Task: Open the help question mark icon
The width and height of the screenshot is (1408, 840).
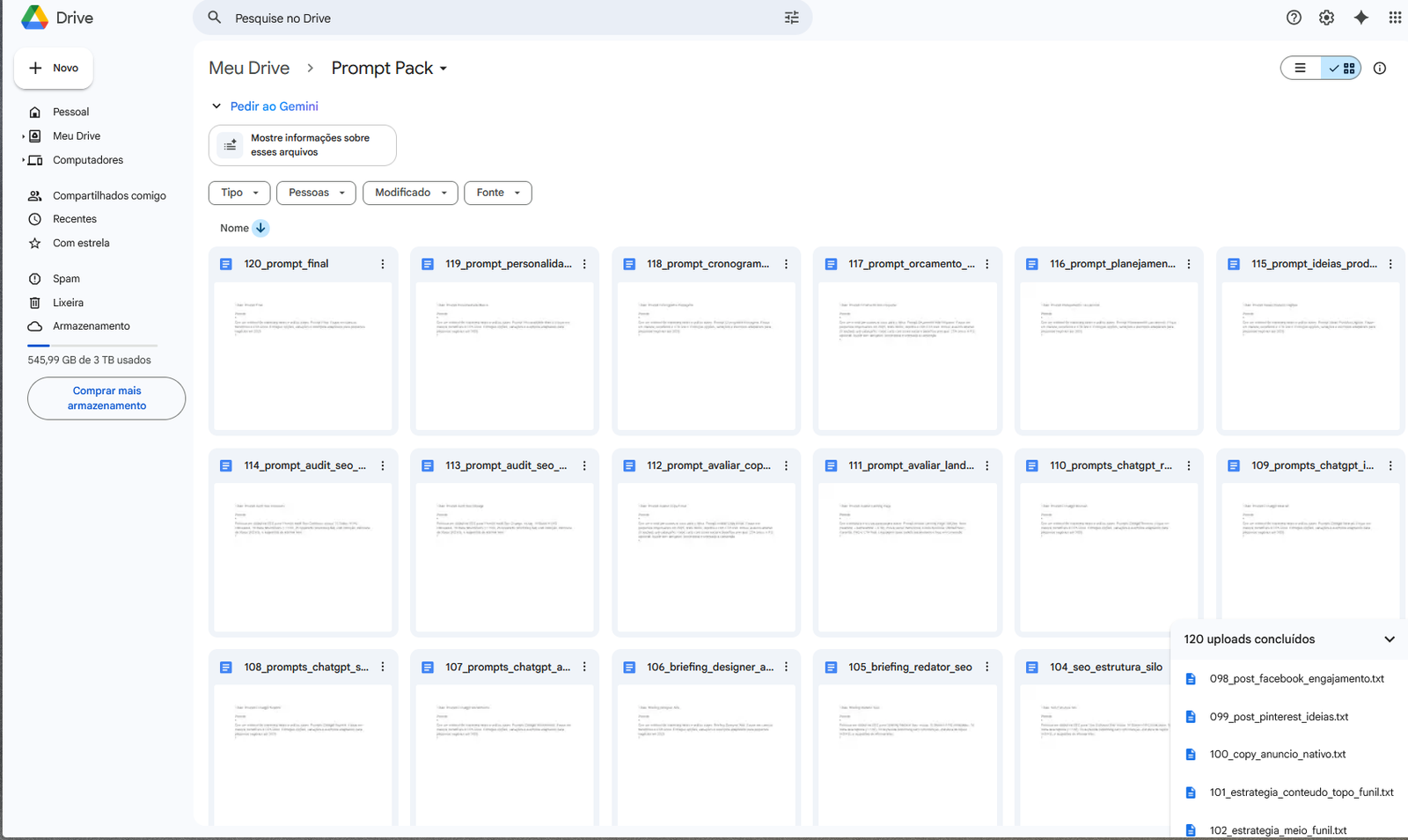Action: point(1293,18)
